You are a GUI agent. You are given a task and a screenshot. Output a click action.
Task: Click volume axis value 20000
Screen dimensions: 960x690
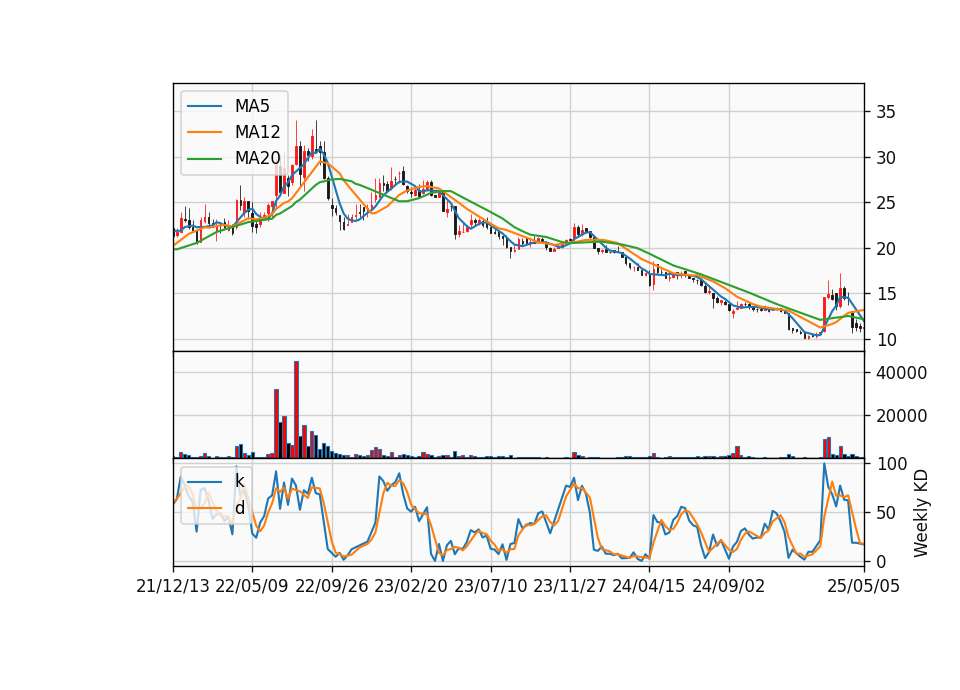901,416
